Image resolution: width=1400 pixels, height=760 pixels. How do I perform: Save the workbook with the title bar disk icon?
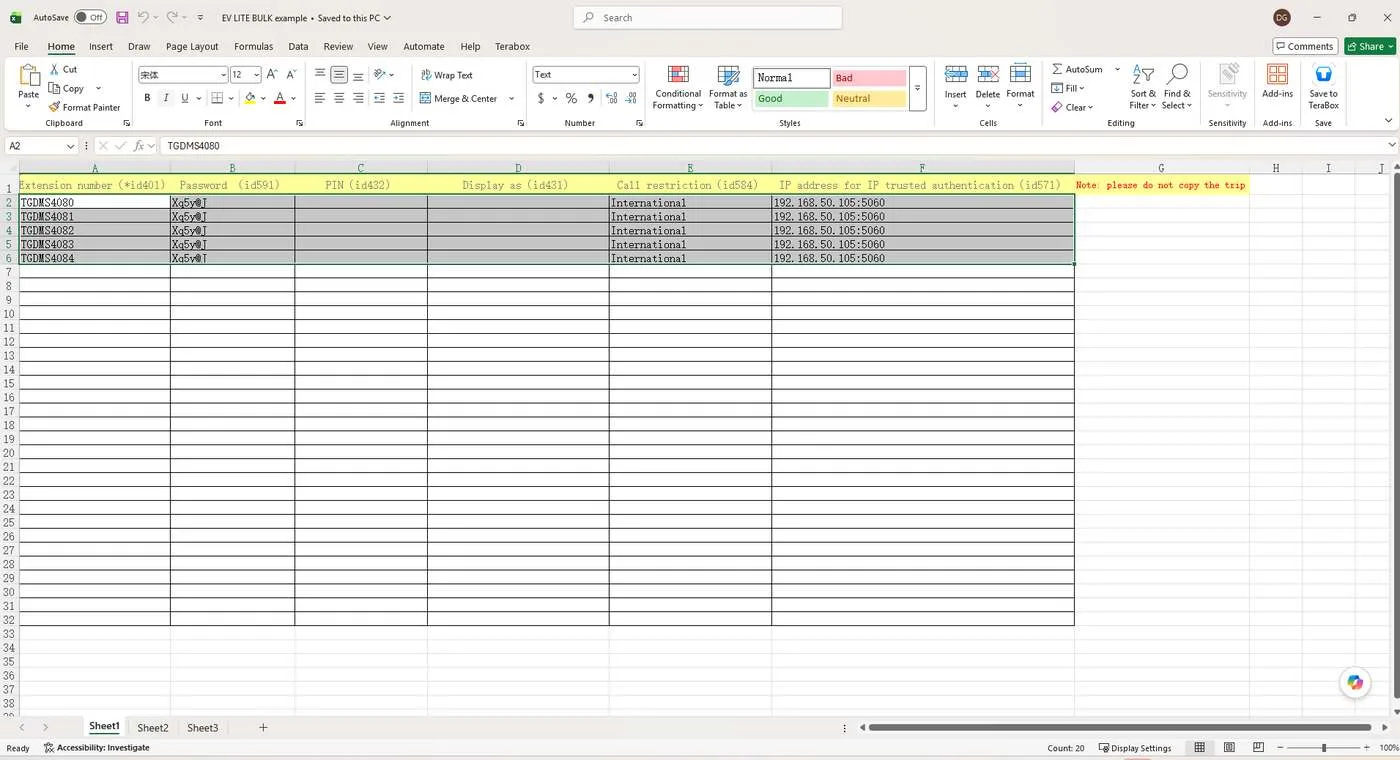[122, 17]
